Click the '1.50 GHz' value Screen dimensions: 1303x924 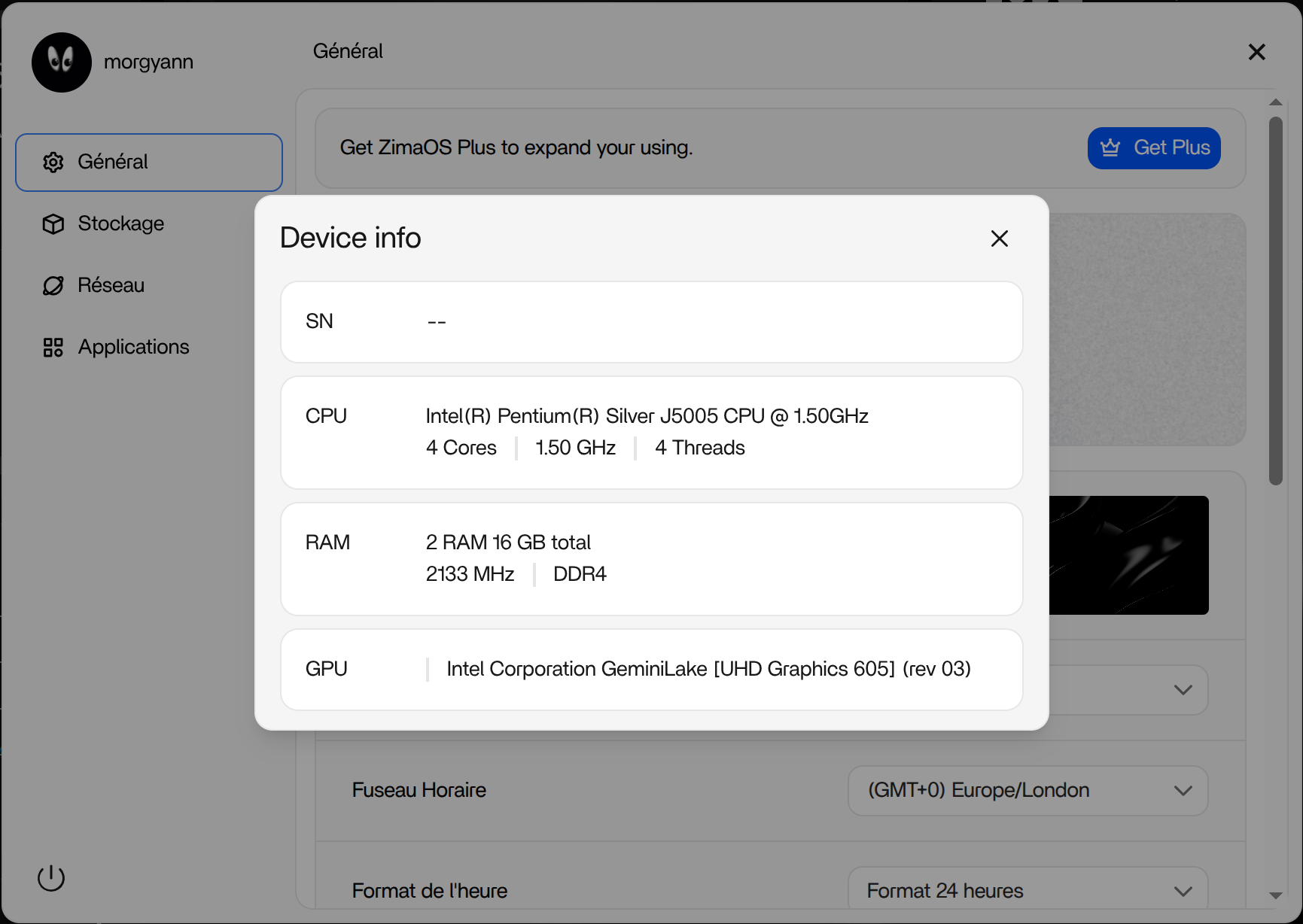click(x=575, y=448)
